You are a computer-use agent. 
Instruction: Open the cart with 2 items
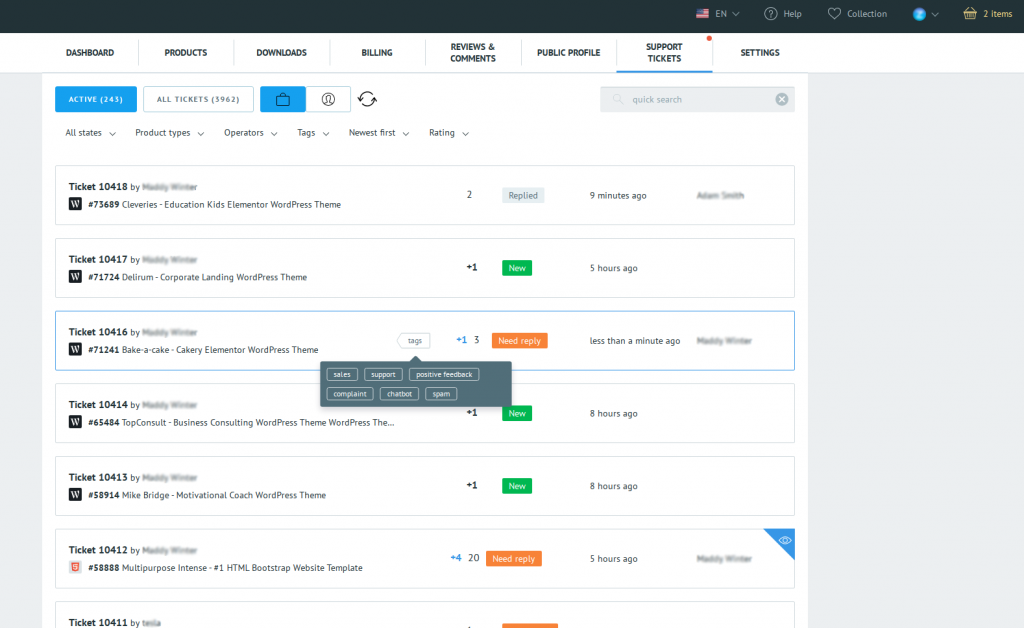[x=987, y=14]
